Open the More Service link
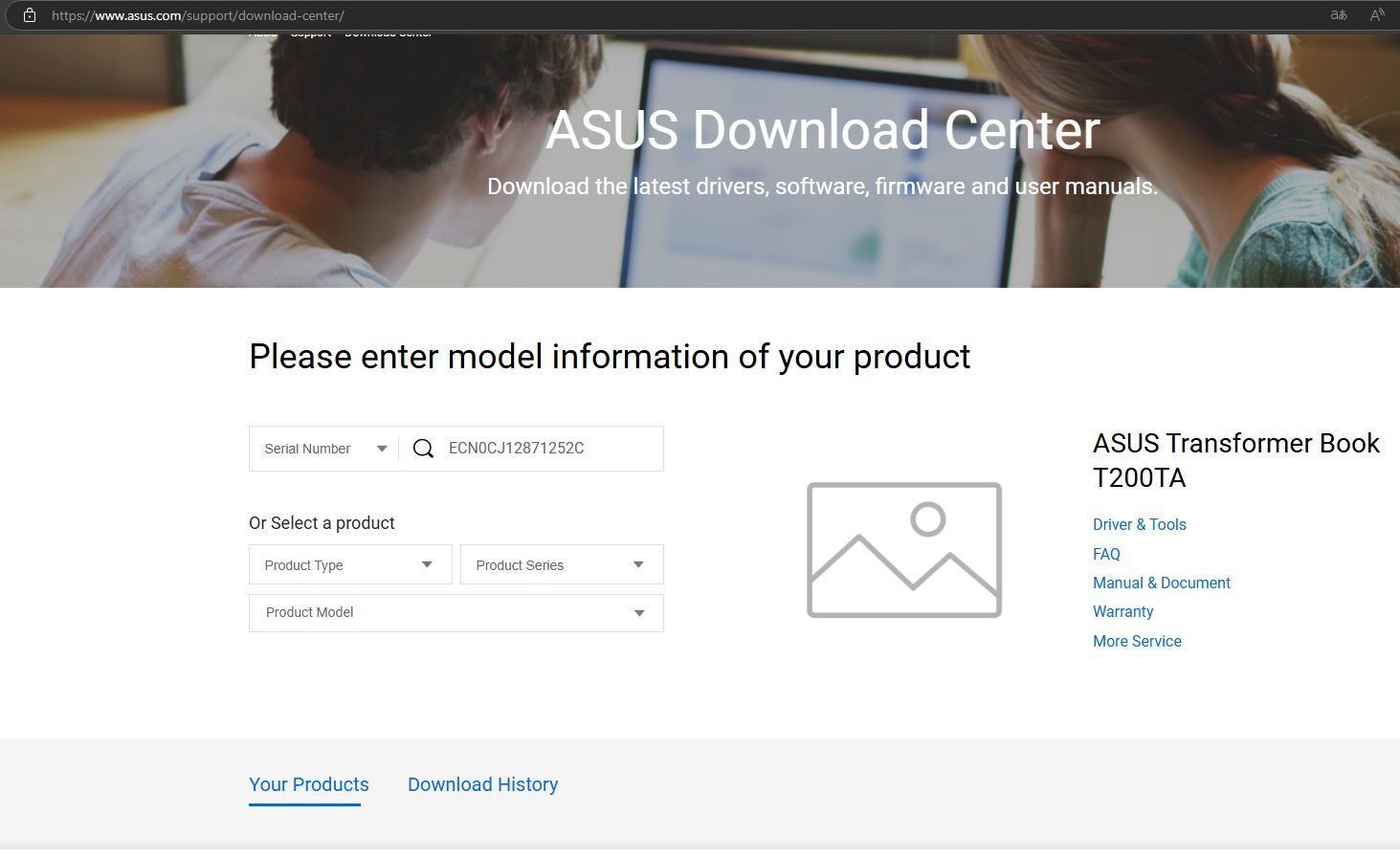Viewport: 1400px width, 858px height. coord(1137,641)
